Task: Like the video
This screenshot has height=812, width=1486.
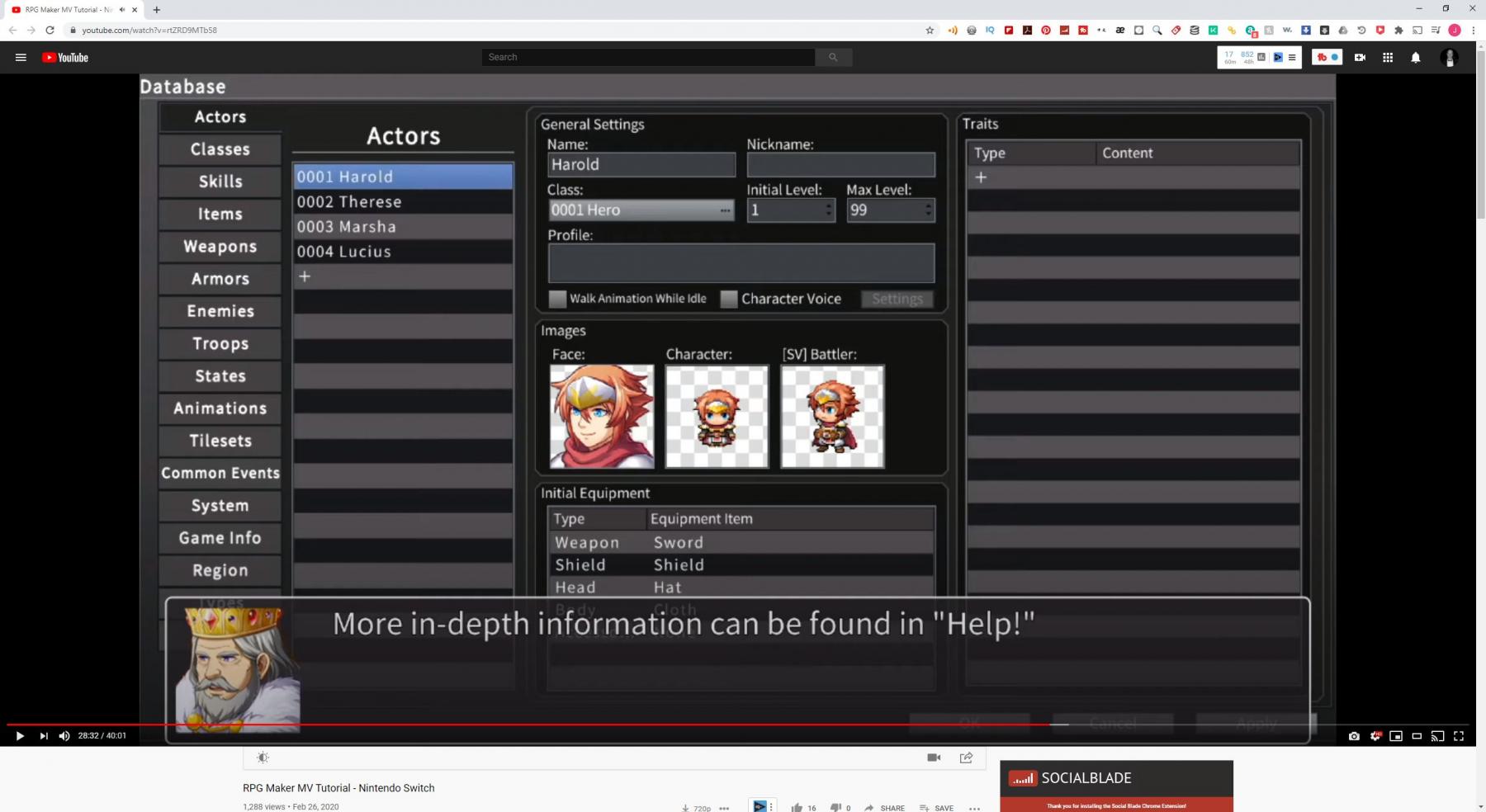Action: click(797, 808)
